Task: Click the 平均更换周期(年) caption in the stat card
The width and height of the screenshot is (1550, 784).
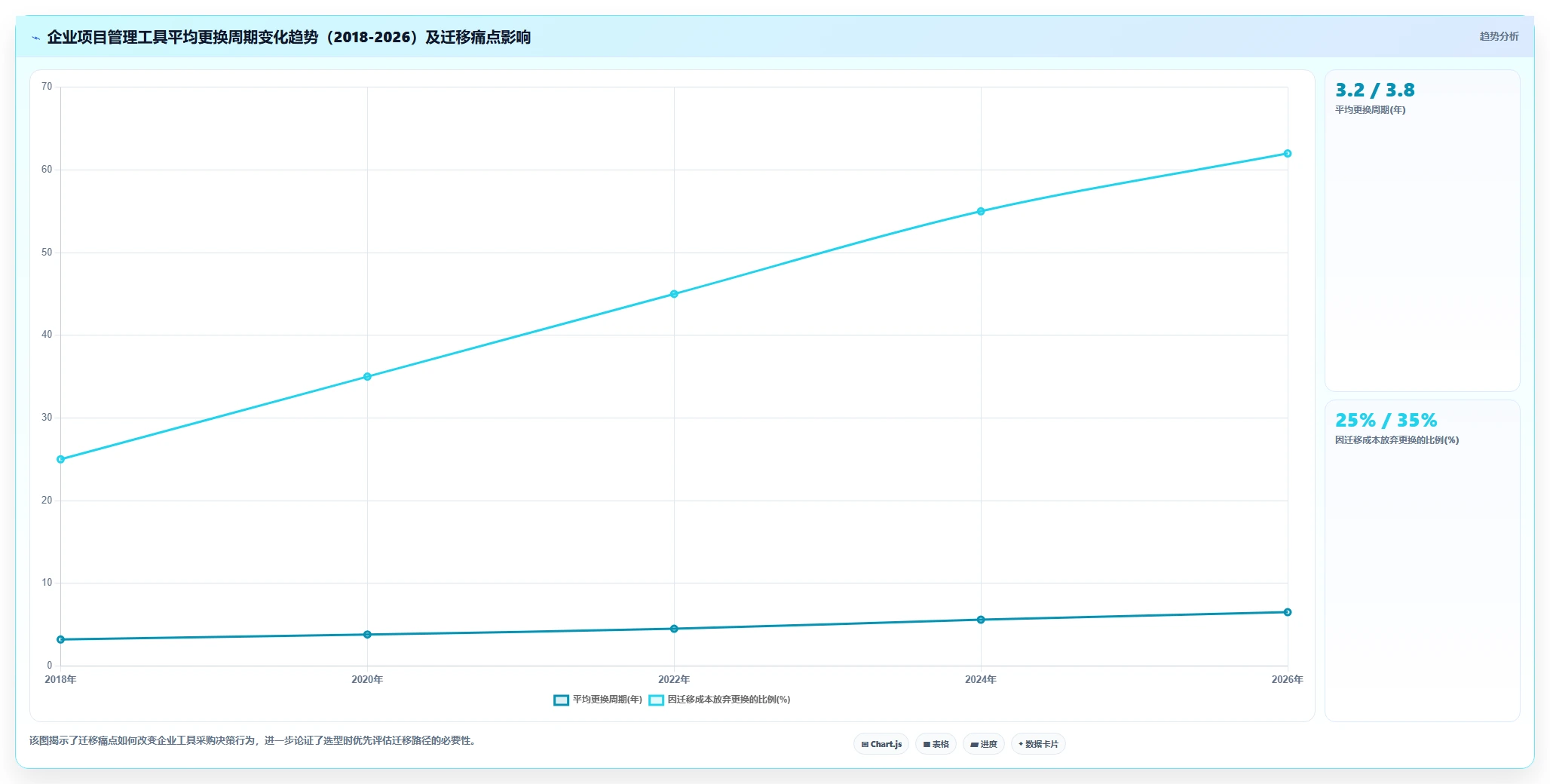Action: [1371, 110]
